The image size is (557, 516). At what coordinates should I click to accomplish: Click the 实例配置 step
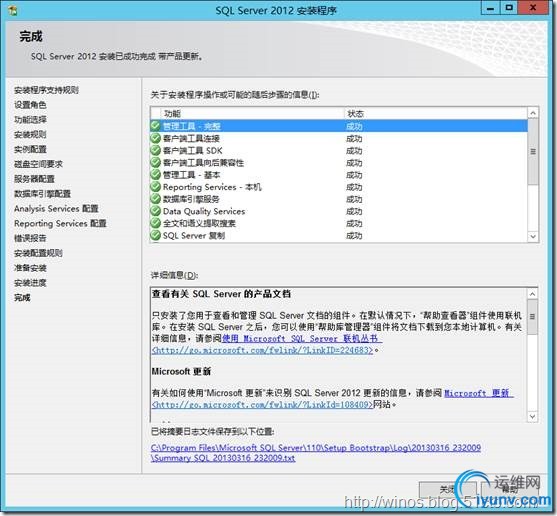click(30, 149)
